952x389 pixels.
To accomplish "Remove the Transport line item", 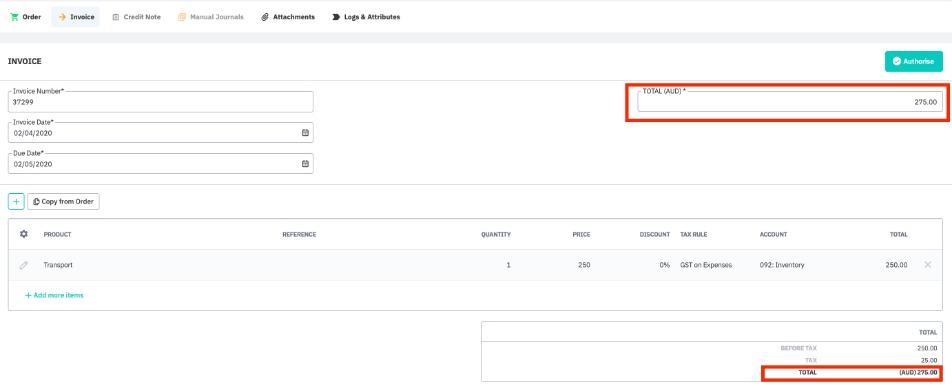I will tap(928, 265).
